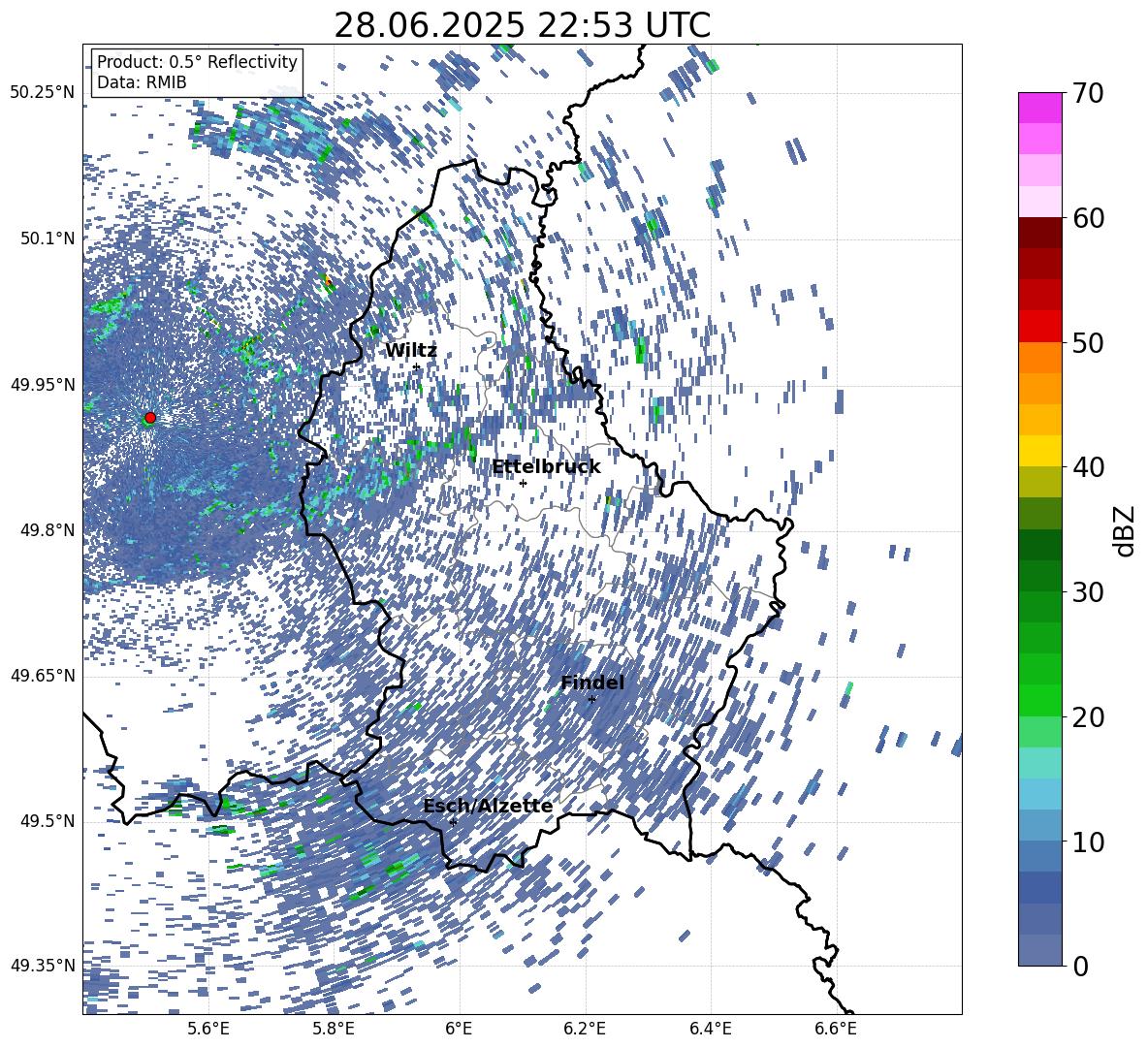Click the magenta top colorbar segment
The image size is (1148, 1048).
pos(1039,109)
